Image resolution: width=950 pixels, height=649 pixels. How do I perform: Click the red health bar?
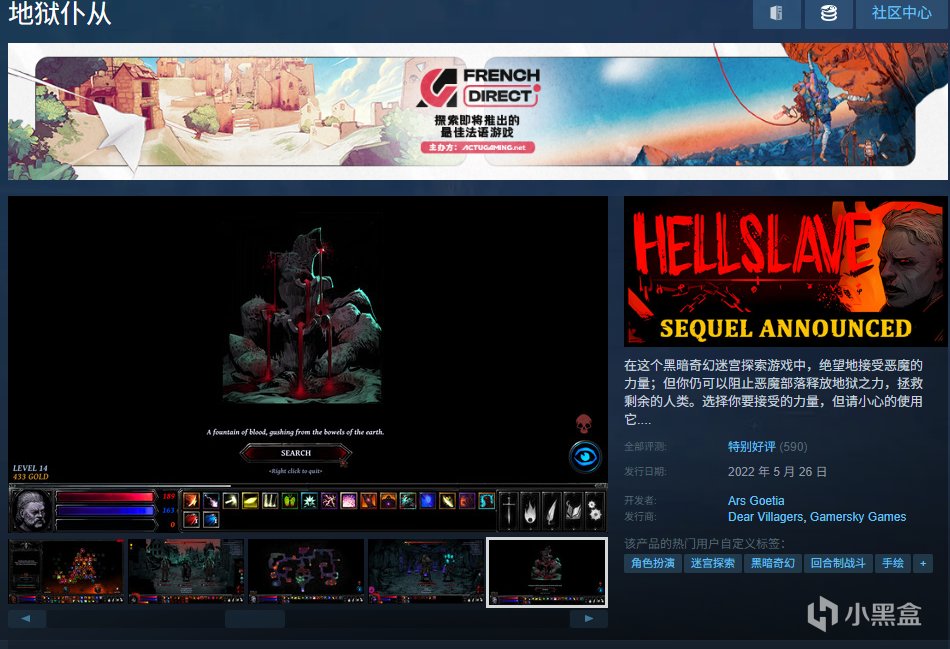click(x=105, y=497)
